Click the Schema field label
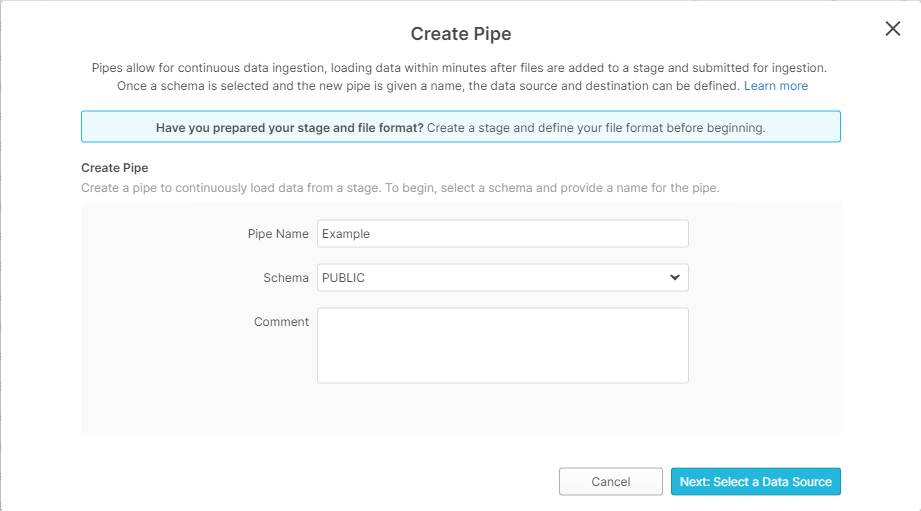 click(x=285, y=278)
